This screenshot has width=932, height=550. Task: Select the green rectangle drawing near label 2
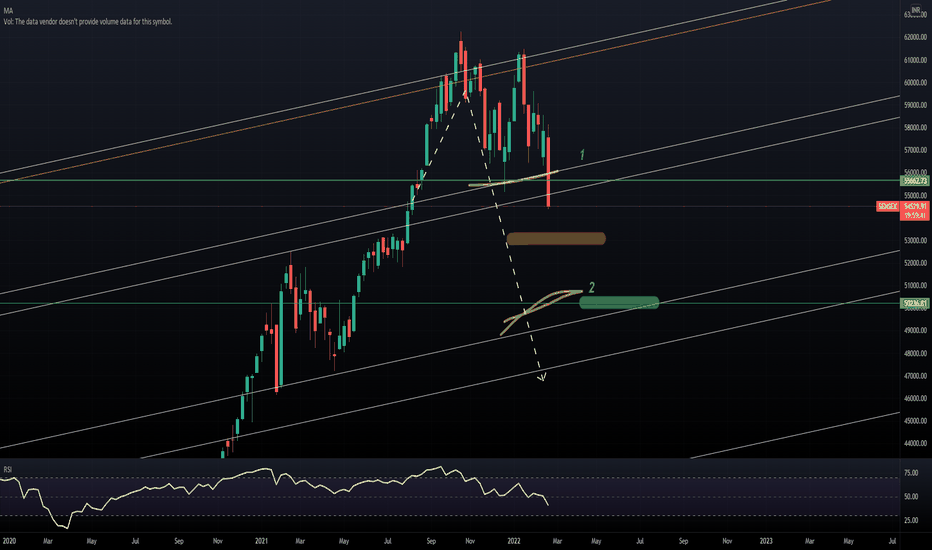pos(619,303)
